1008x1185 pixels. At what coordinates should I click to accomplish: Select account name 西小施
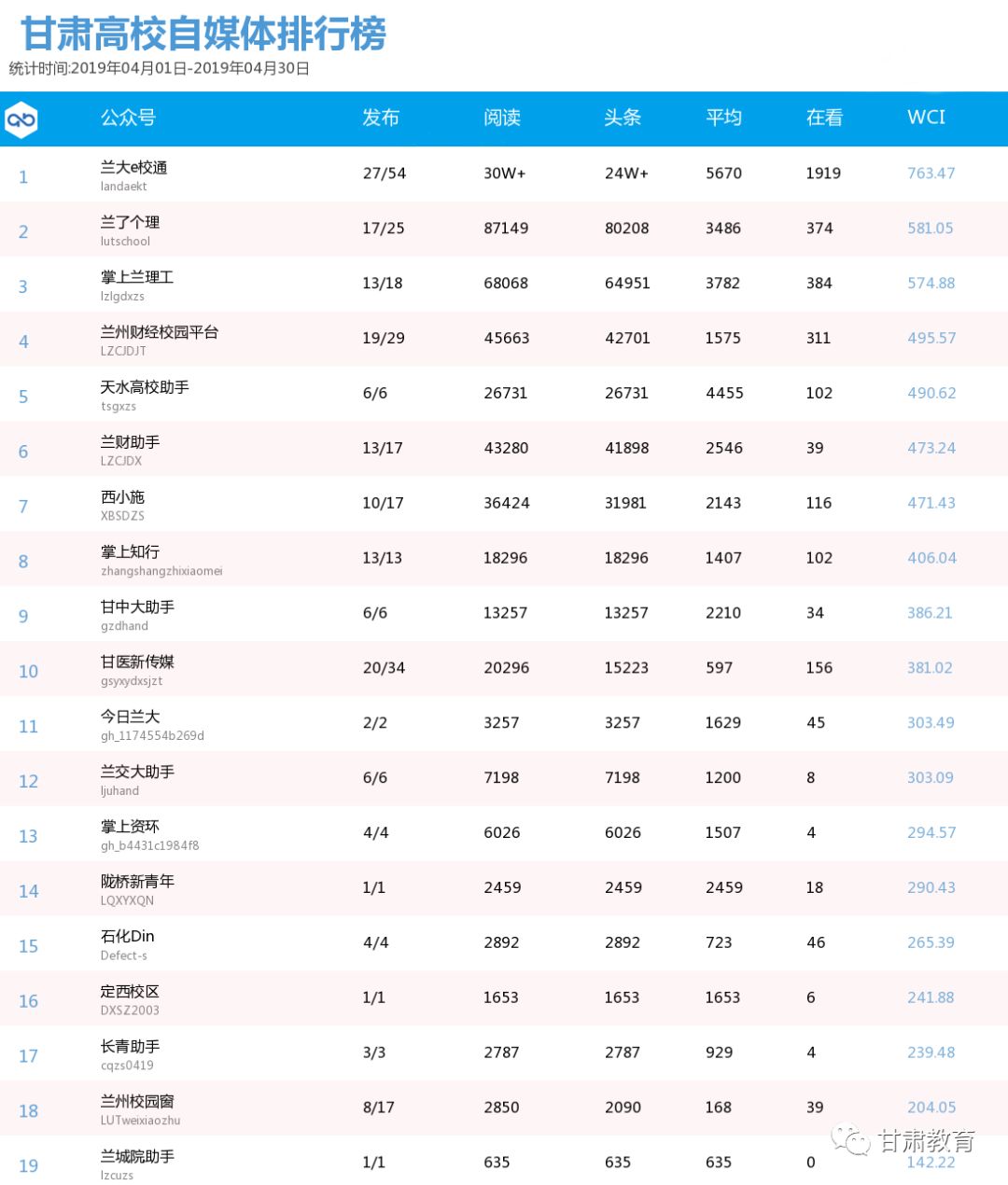(x=122, y=498)
